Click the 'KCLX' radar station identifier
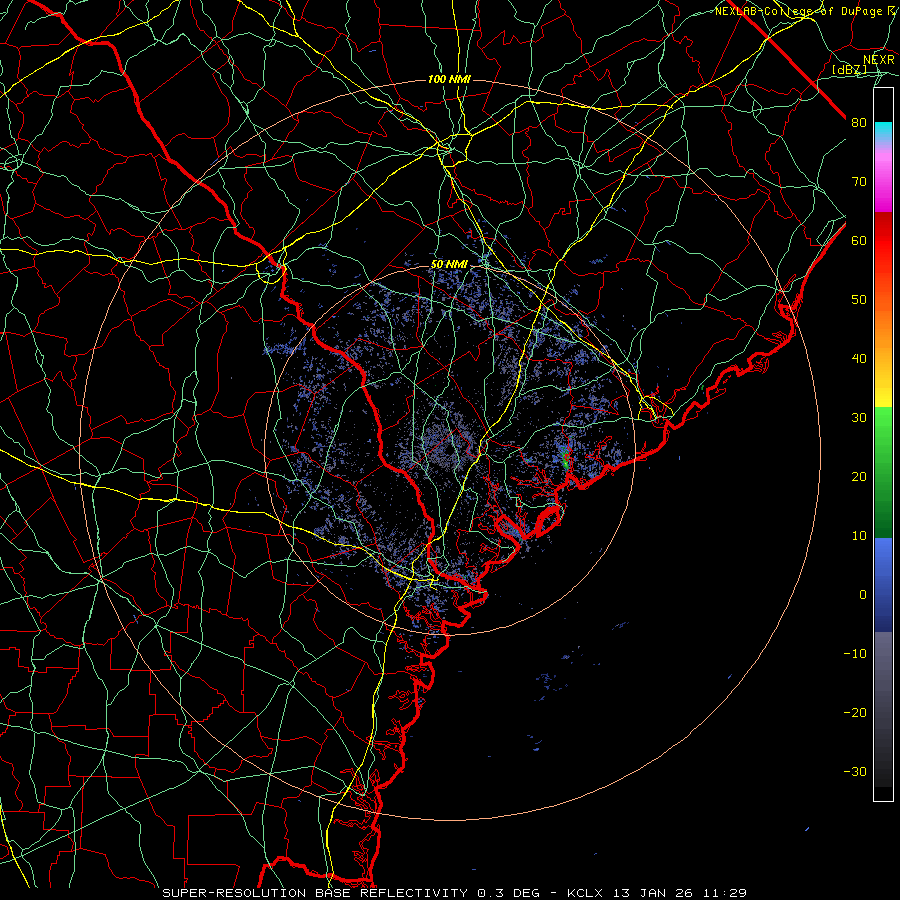This screenshot has width=900, height=900. point(586,893)
